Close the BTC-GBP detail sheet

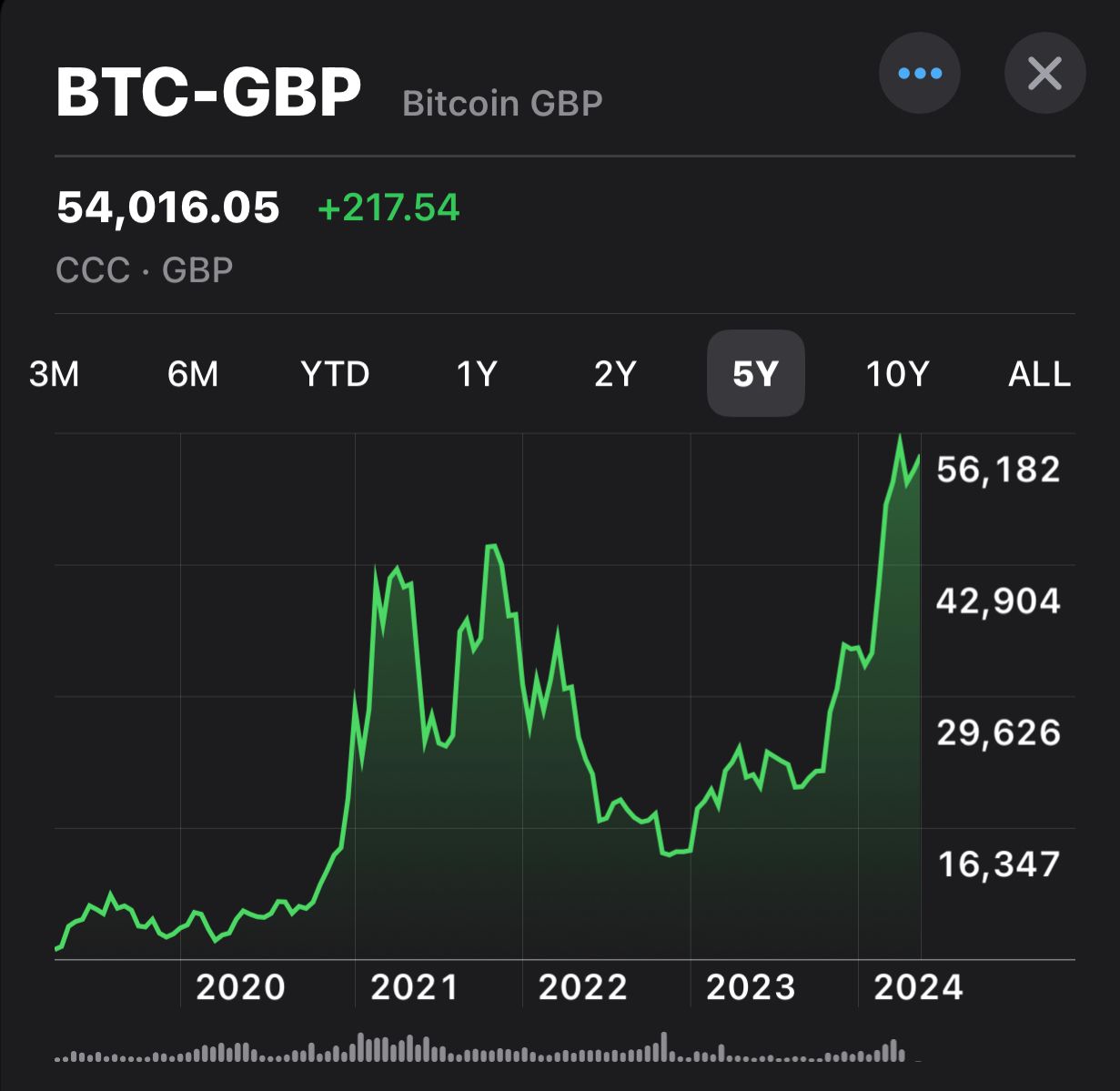[x=1044, y=74]
